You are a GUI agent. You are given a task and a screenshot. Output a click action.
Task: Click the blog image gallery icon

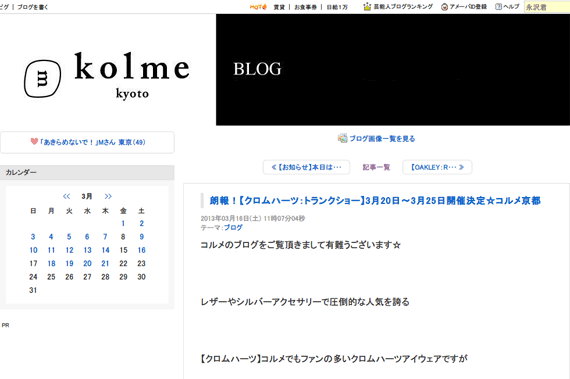(x=342, y=138)
